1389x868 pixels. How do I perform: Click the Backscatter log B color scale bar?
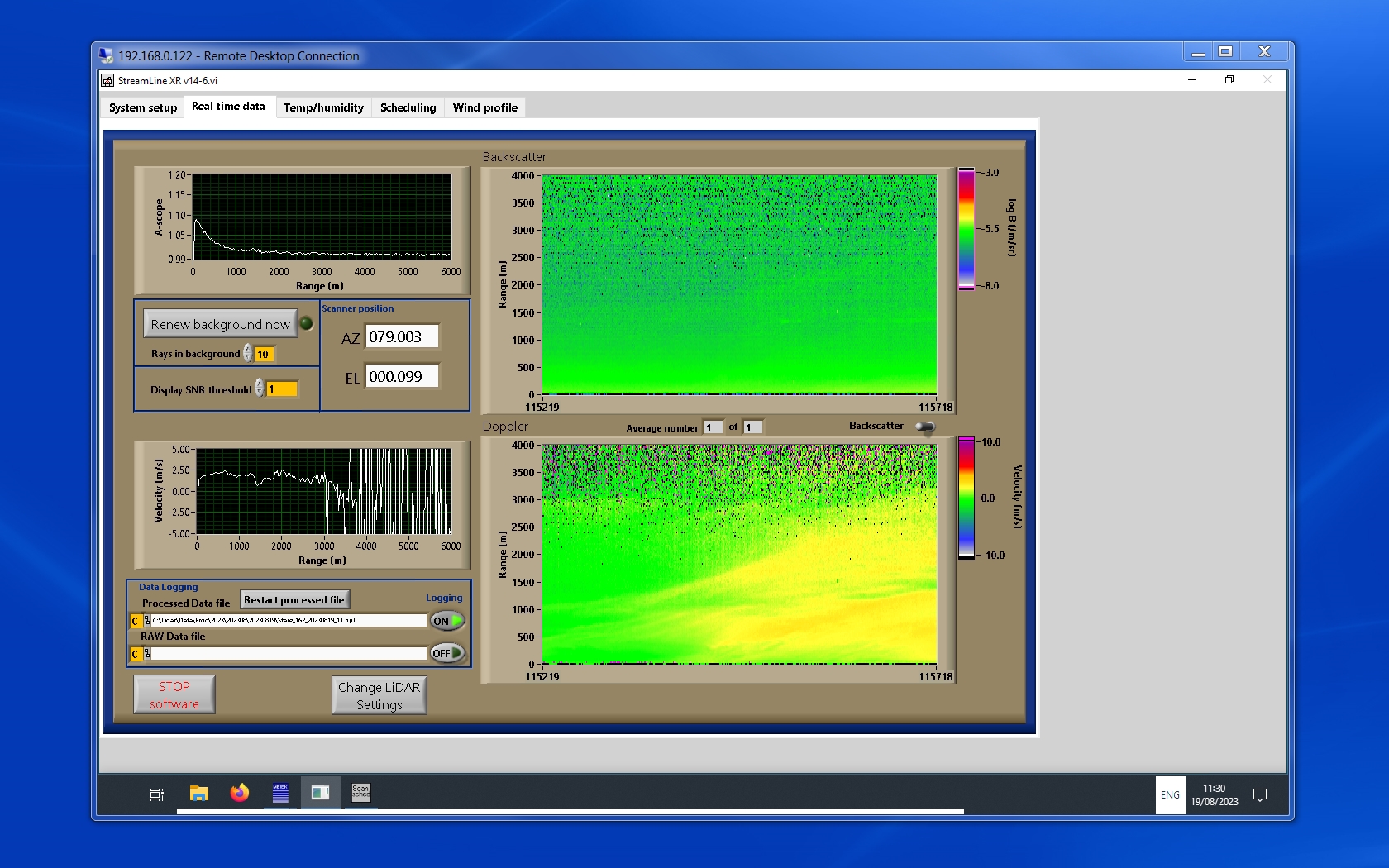coord(966,229)
